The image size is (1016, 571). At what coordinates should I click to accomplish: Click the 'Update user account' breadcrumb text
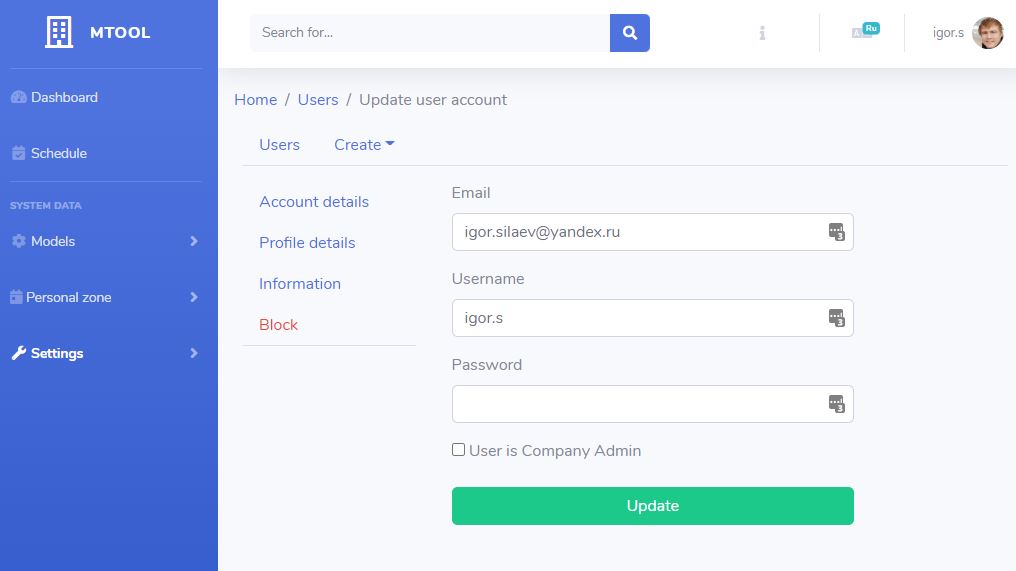433,100
